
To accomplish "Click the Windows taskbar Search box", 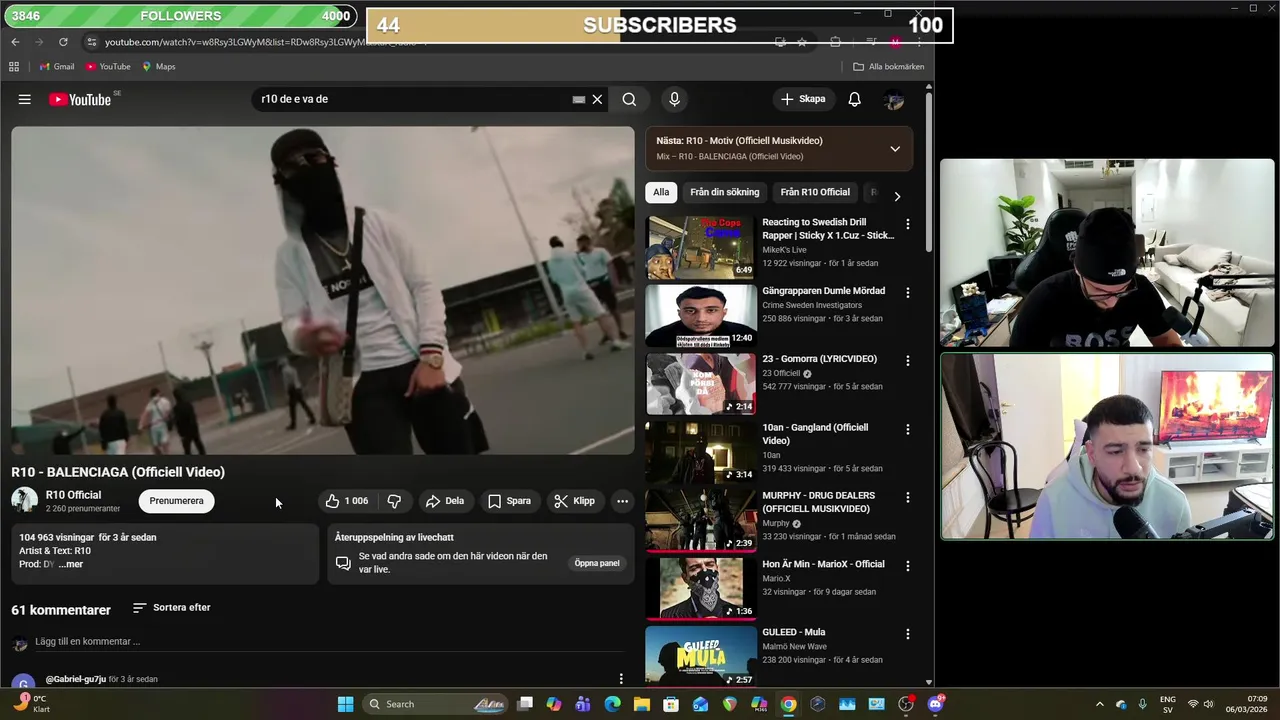I will point(434,704).
